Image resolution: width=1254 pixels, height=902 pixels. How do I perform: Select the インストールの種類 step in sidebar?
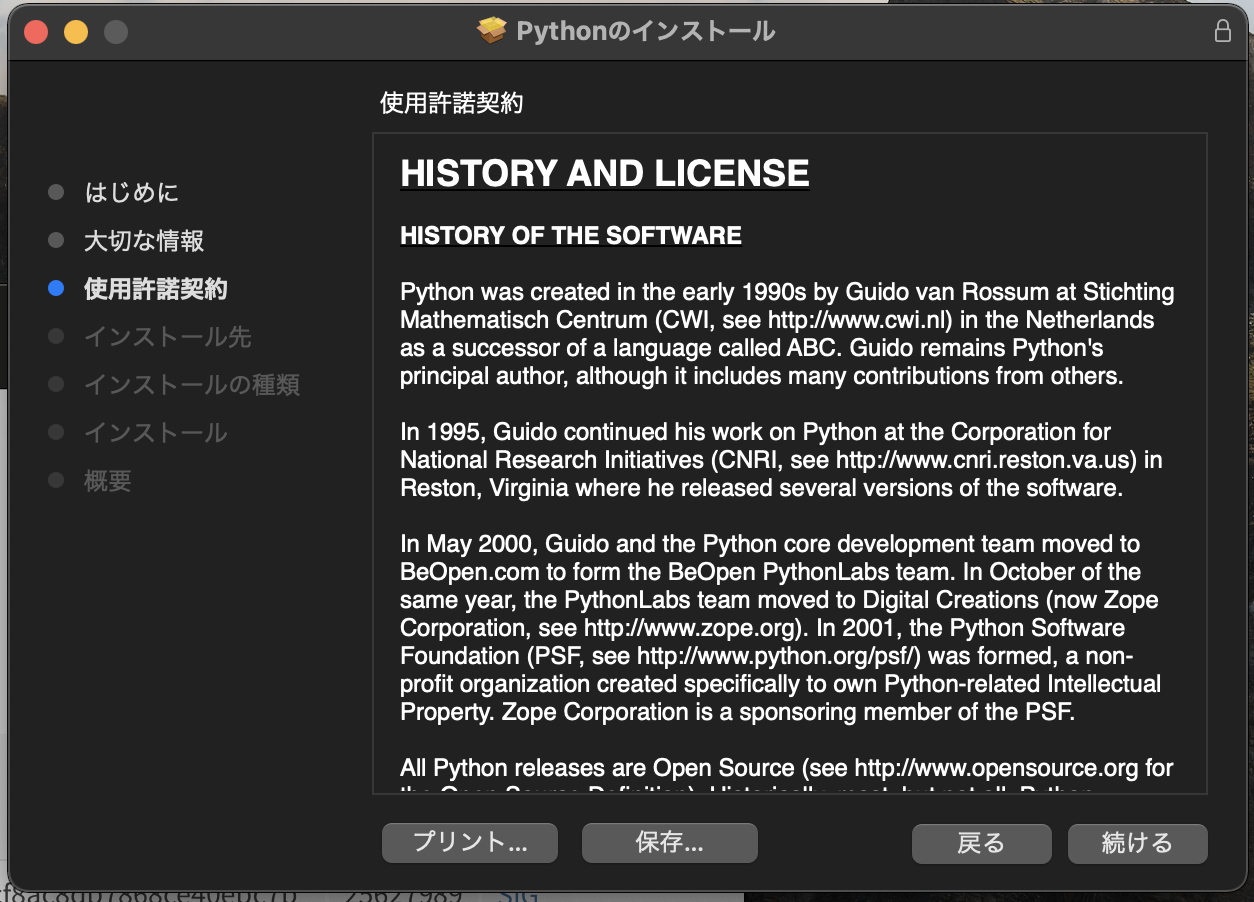coord(192,384)
